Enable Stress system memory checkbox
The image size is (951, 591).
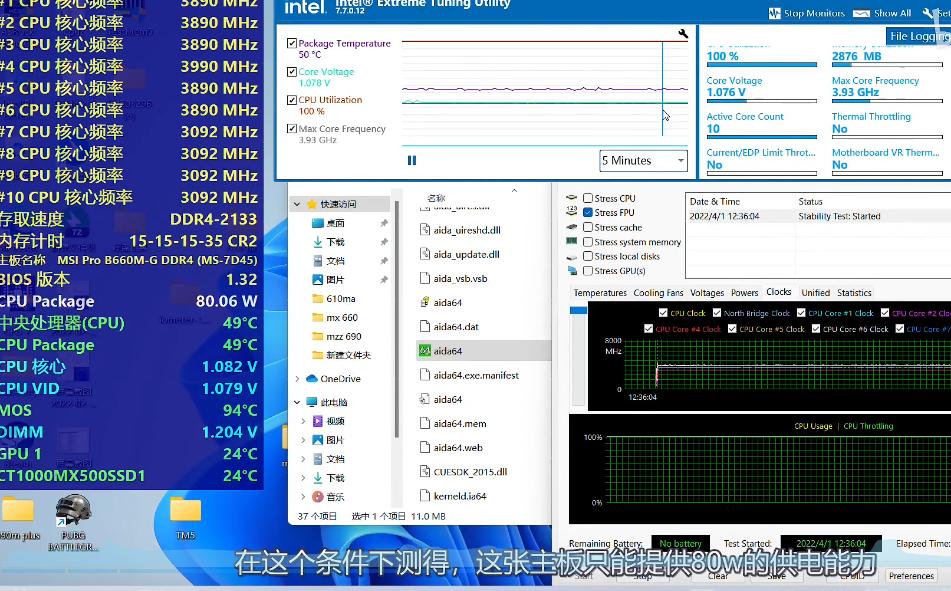pos(588,242)
